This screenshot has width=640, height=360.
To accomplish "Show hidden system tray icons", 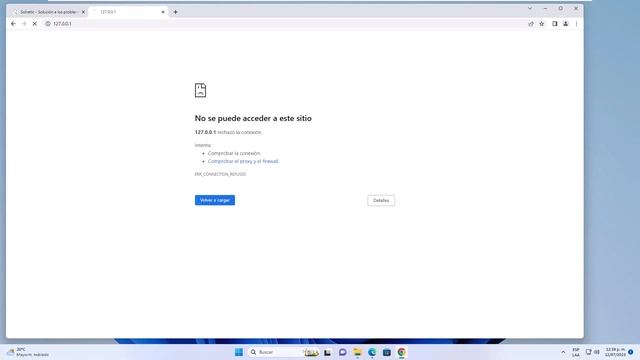I will tap(563, 352).
